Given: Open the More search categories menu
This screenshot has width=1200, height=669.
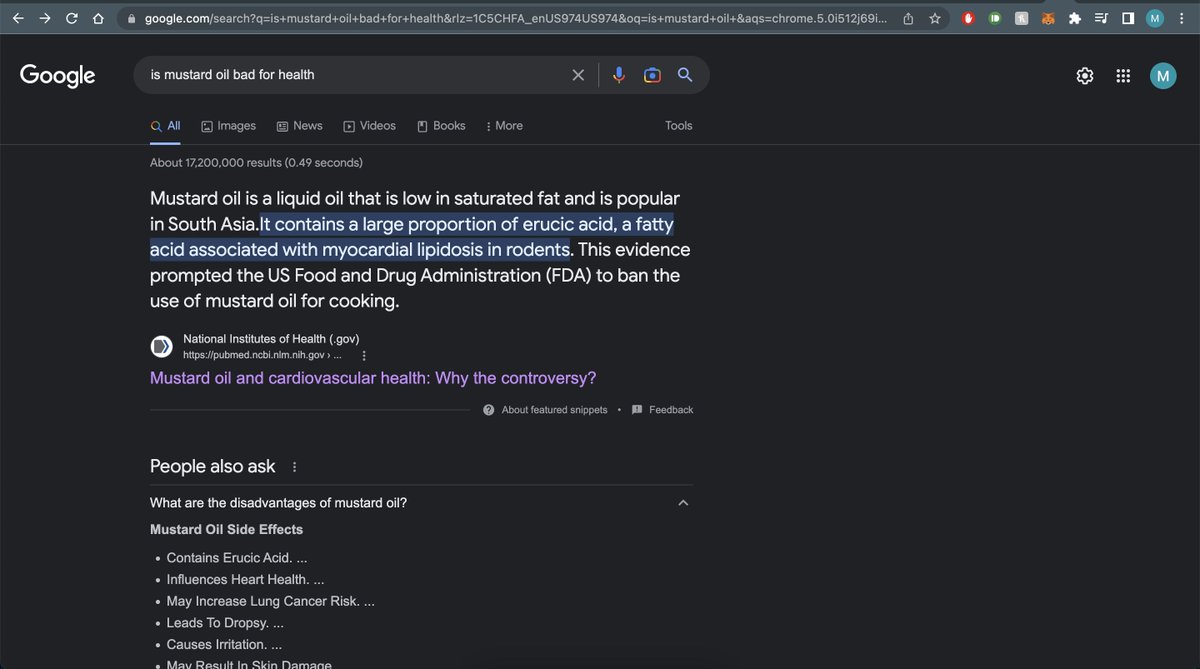Looking at the screenshot, I should (504, 126).
